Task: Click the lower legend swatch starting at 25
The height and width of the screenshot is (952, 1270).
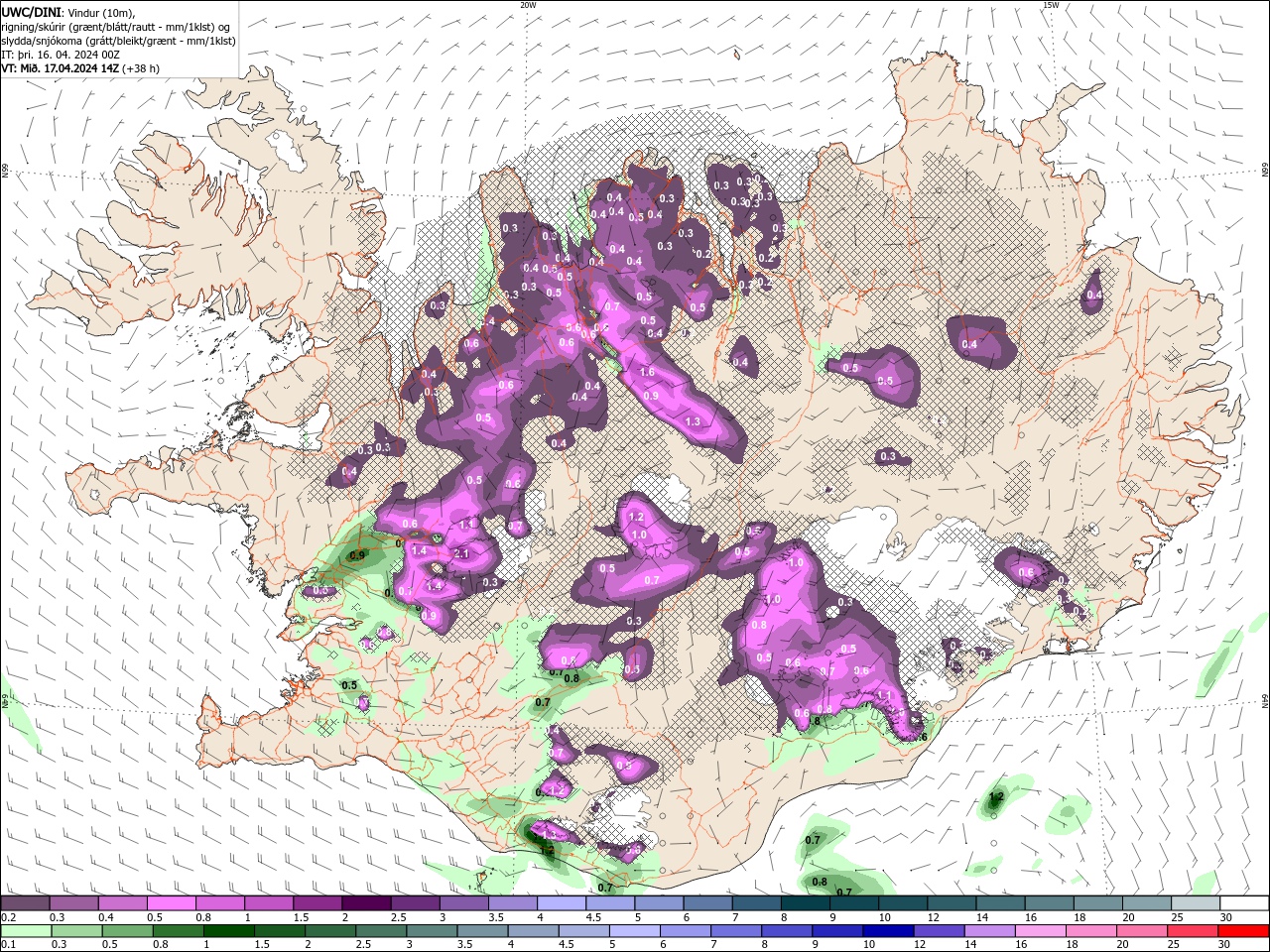Action: (x=1193, y=931)
